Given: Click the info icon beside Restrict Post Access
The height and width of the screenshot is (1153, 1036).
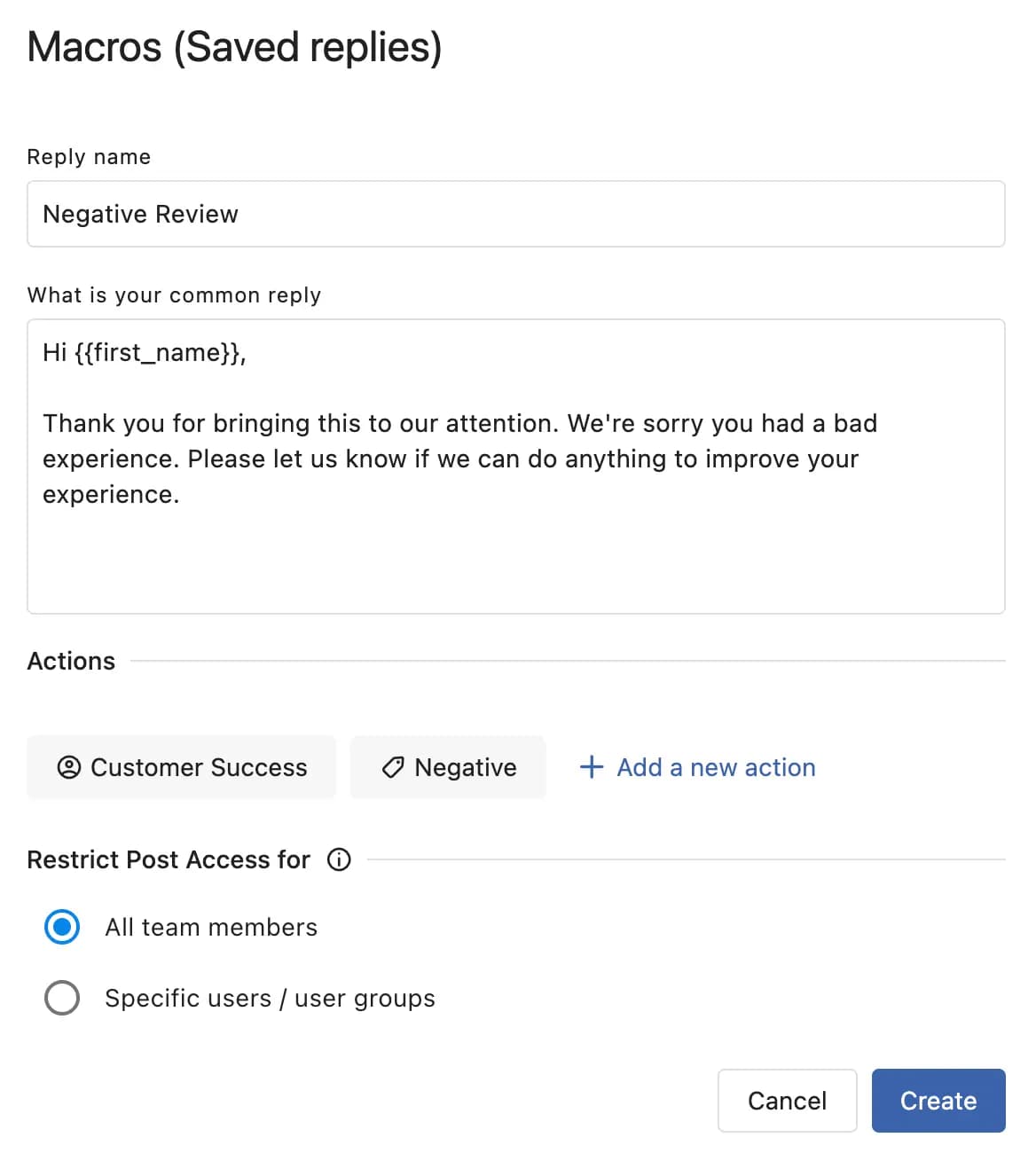Looking at the screenshot, I should (x=338, y=859).
